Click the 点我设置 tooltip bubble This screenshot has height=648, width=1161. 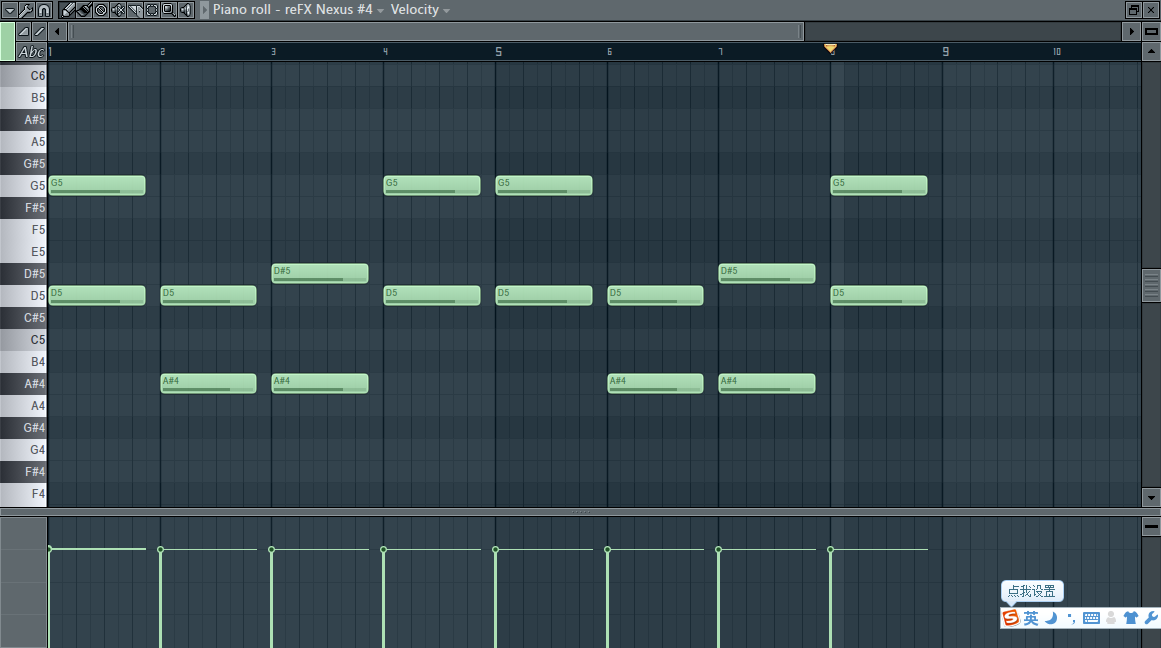coord(1032,591)
